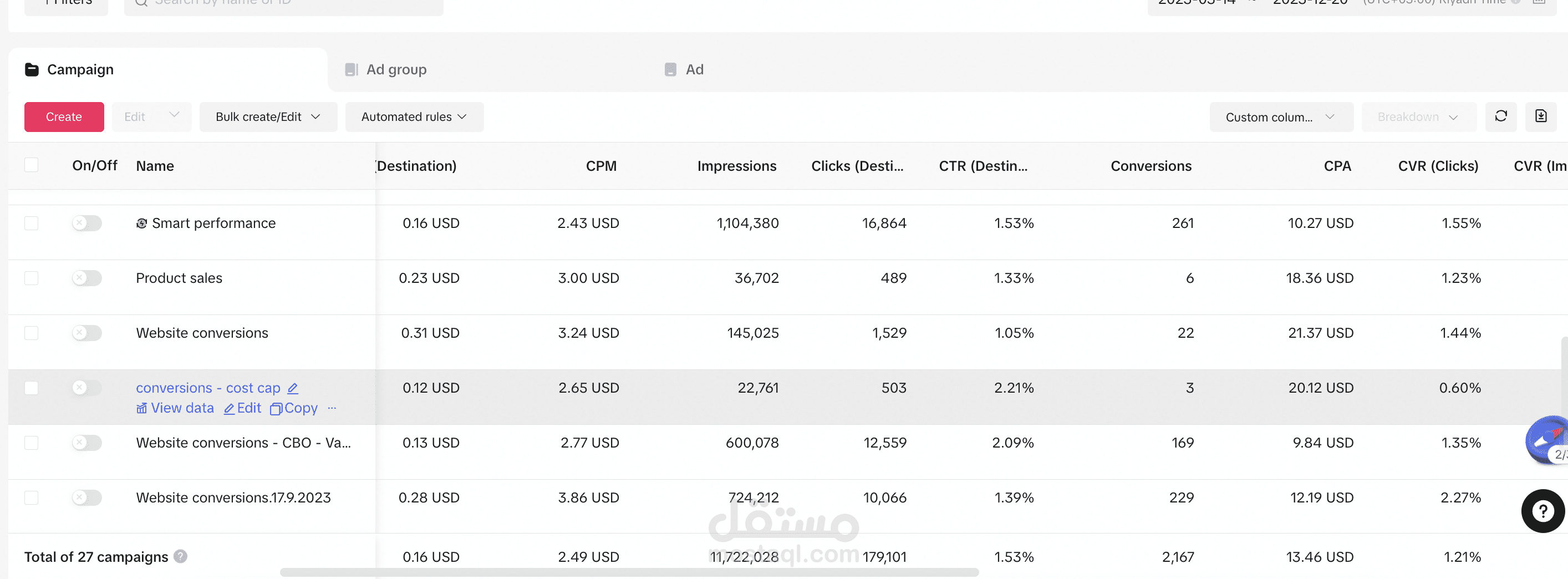Expand the Automated rules dropdown

point(414,117)
